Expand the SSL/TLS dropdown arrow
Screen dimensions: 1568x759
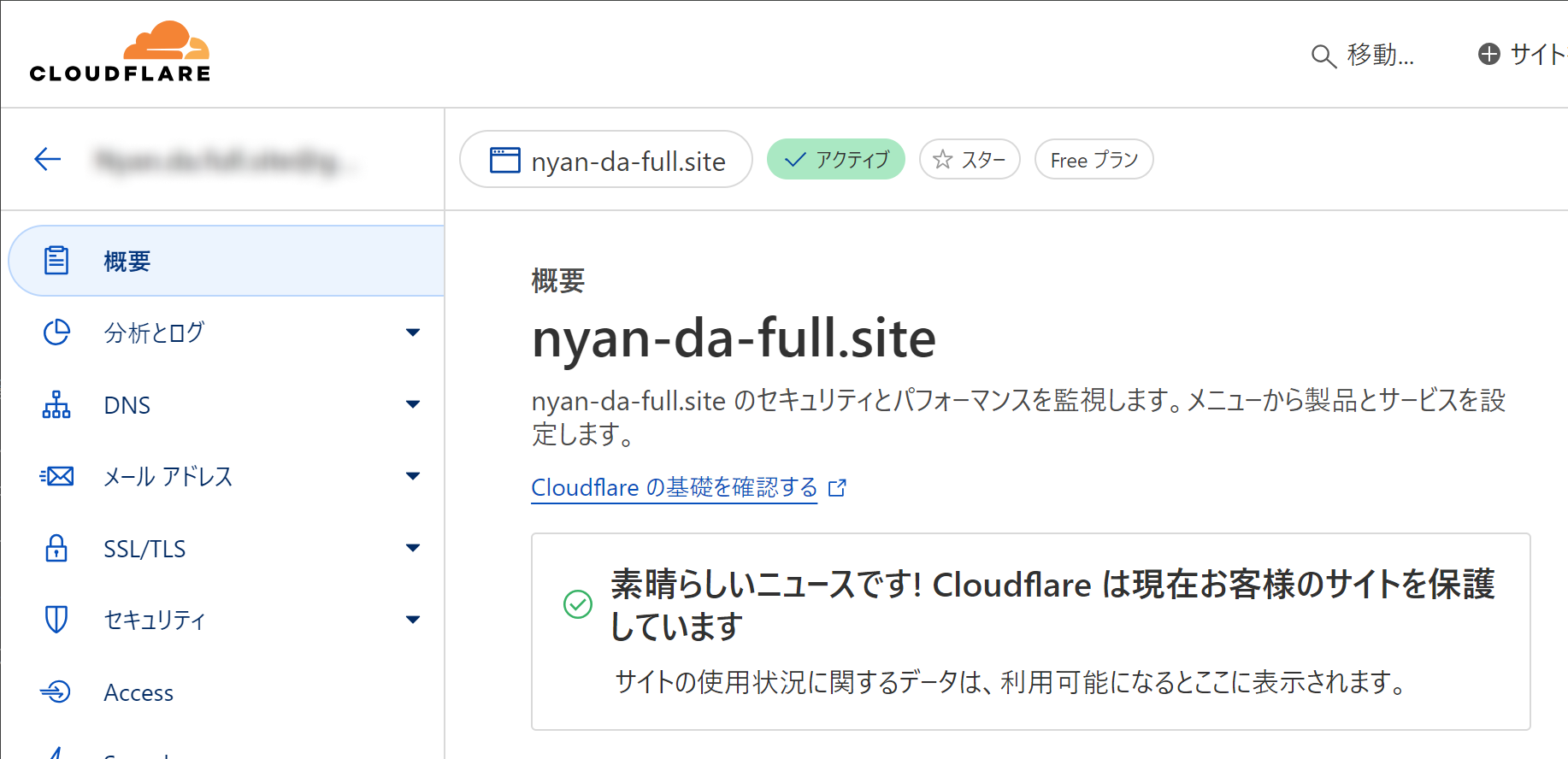point(413,548)
